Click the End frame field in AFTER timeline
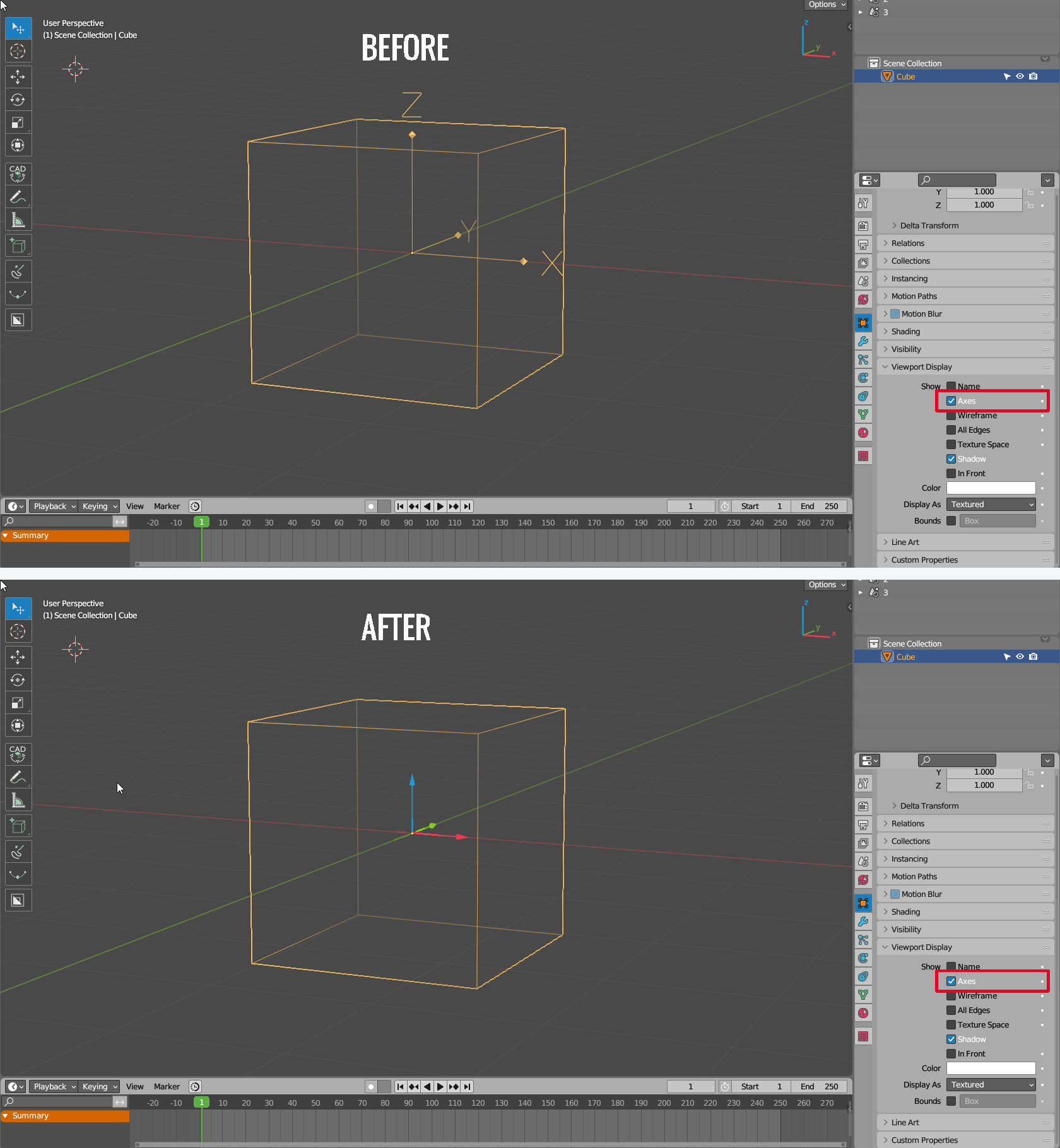Viewport: 1060px width, 1148px height. point(818,1087)
